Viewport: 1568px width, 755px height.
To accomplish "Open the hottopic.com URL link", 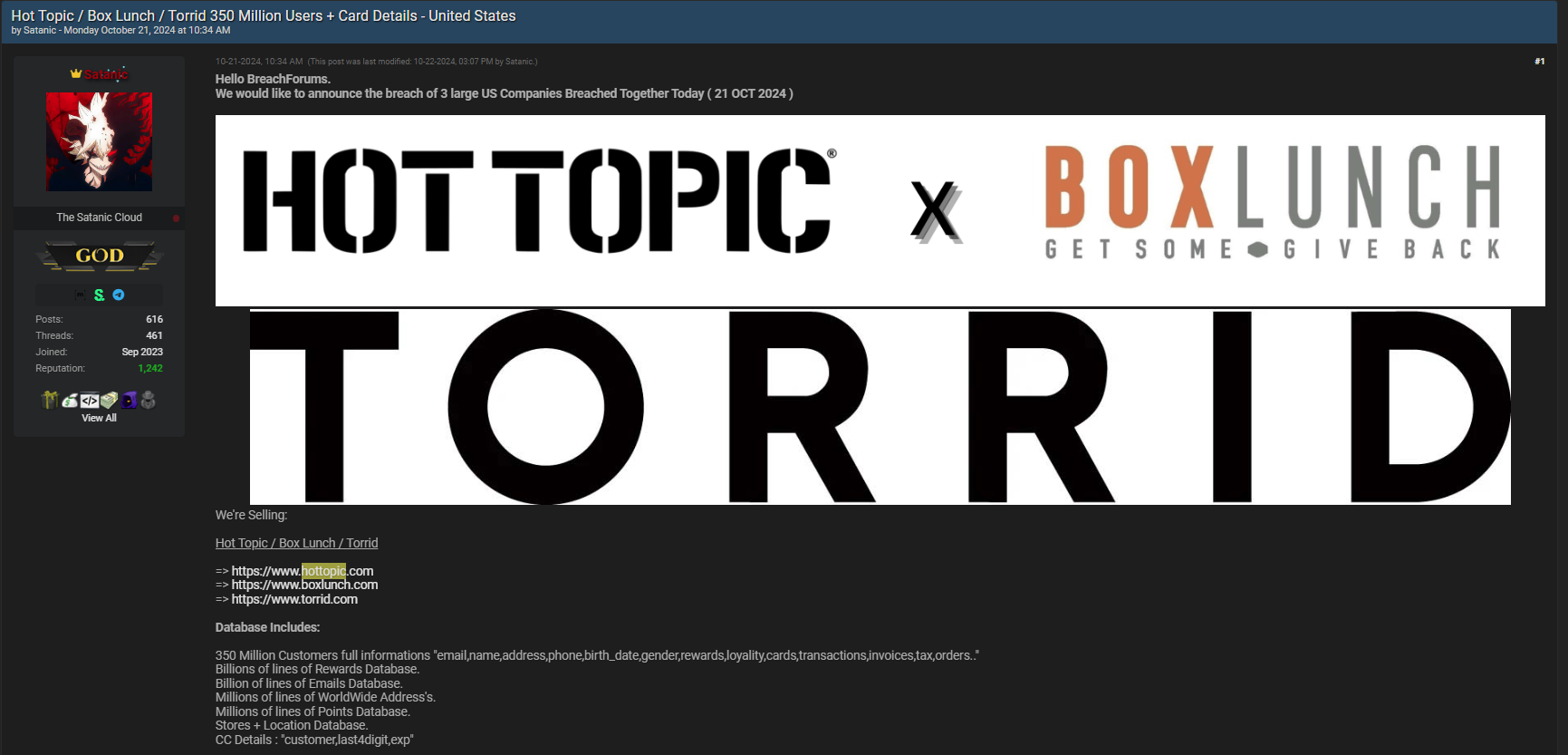I will (x=303, y=571).
